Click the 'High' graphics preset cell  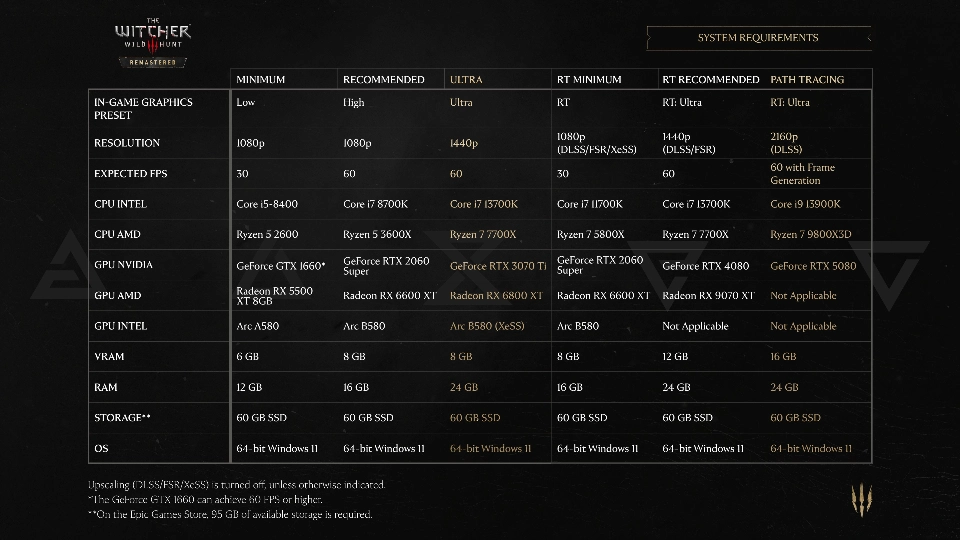pyautogui.click(x=354, y=102)
